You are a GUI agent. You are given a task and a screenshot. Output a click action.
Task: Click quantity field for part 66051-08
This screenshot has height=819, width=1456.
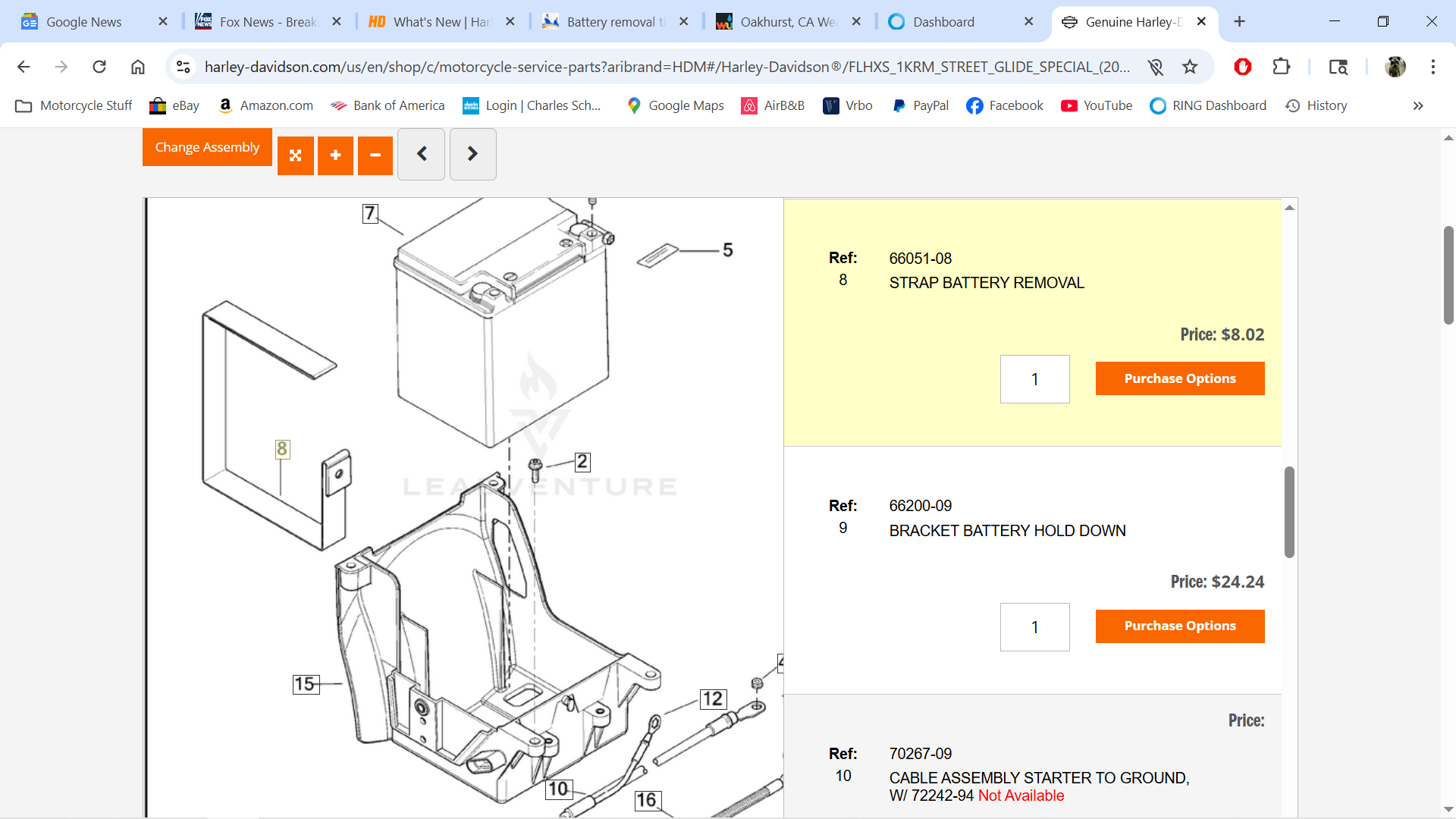tap(1034, 379)
